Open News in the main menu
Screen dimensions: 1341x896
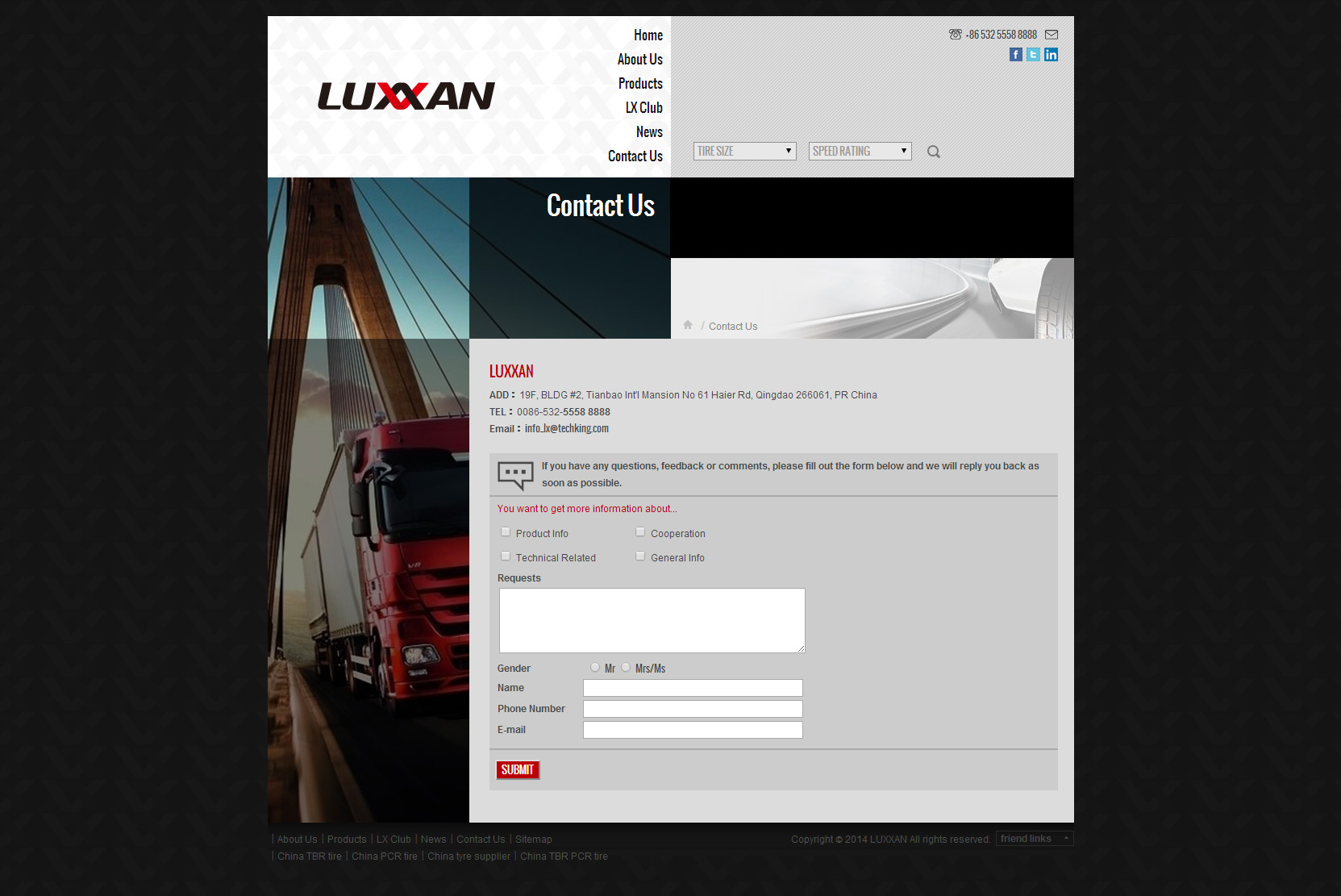pyautogui.click(x=649, y=132)
